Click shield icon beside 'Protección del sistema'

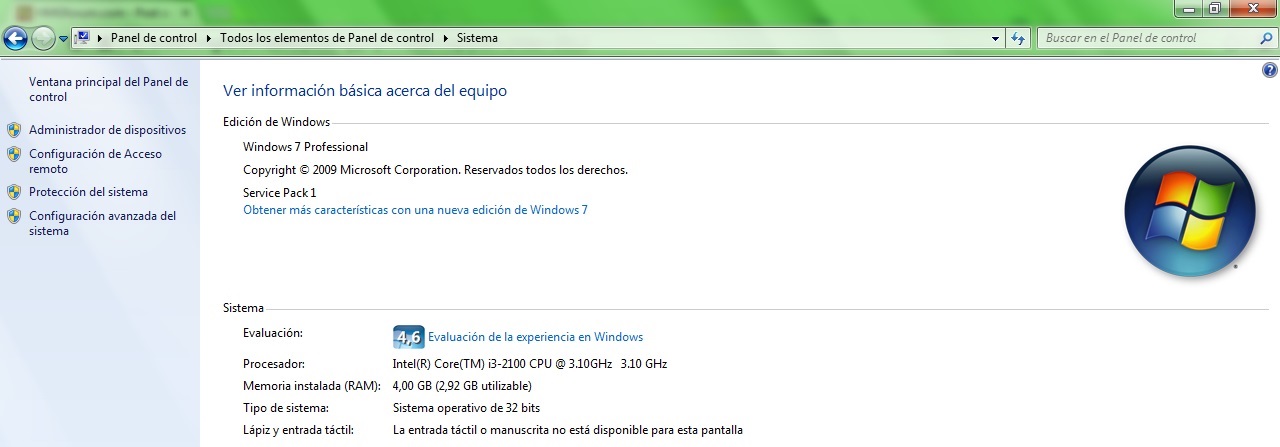(x=14, y=192)
